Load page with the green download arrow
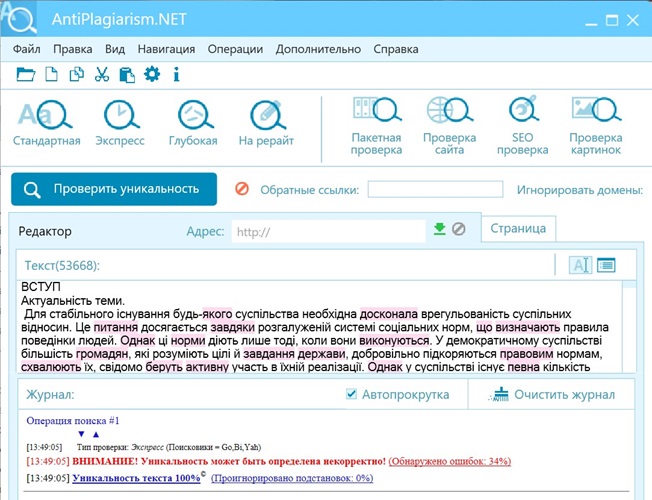The height and width of the screenshot is (500, 652). (x=440, y=229)
